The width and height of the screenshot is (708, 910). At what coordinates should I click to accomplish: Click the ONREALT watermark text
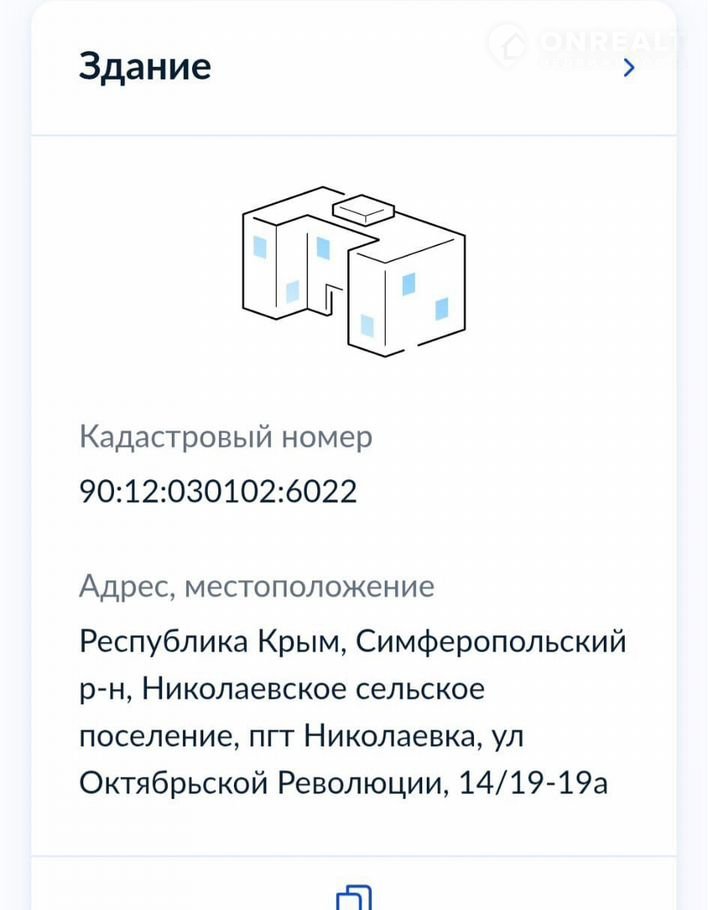(x=611, y=43)
